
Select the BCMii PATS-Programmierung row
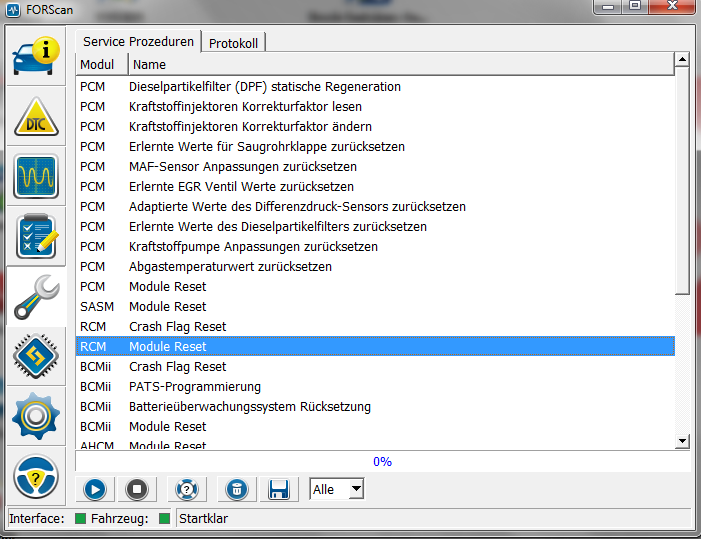pyautogui.click(x=195, y=387)
